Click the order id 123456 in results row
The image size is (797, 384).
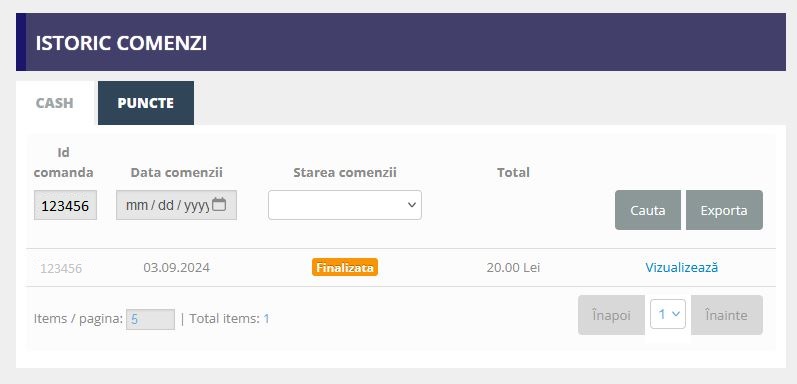click(61, 269)
